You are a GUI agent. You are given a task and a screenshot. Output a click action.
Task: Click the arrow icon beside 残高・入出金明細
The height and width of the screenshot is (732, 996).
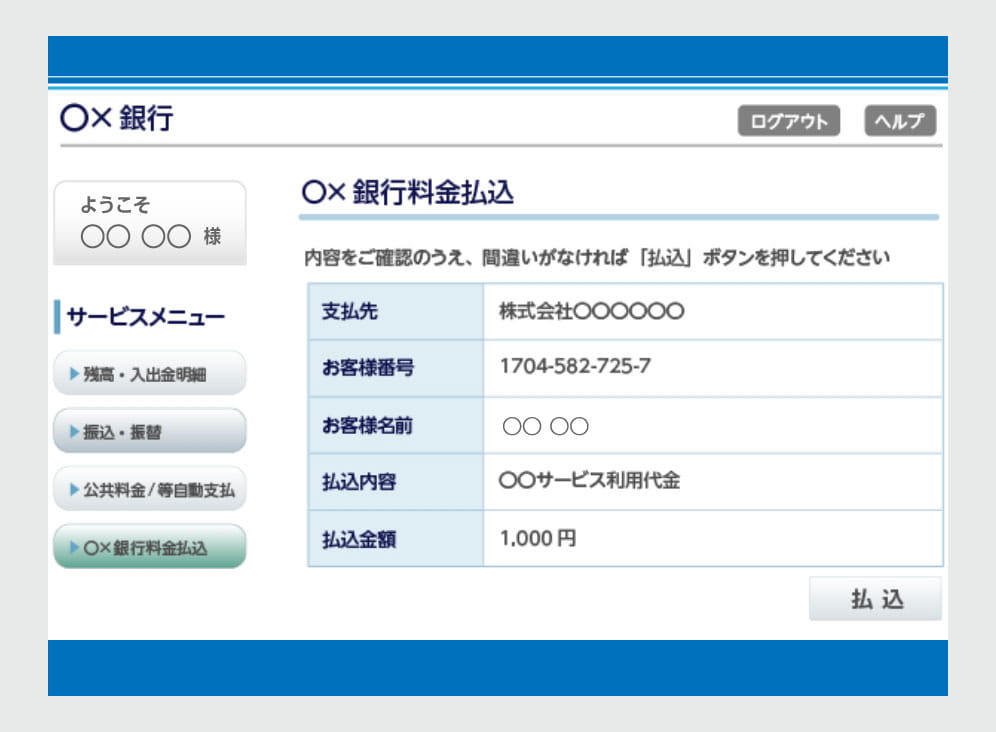coord(74,374)
